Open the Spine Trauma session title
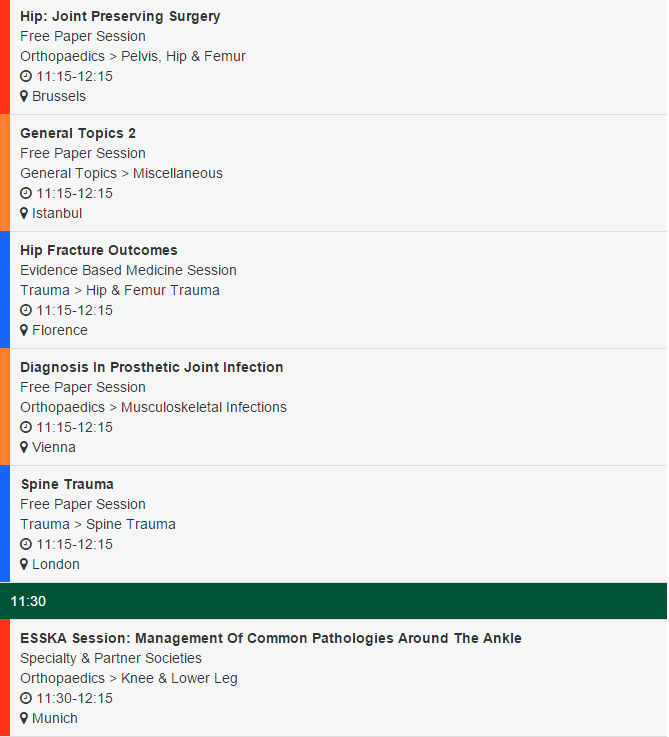This screenshot has width=669, height=737. tap(67, 485)
